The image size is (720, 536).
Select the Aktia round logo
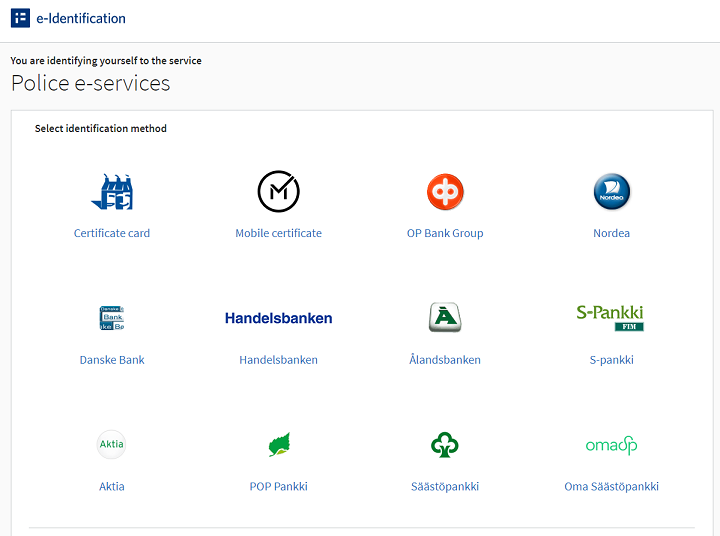112,445
